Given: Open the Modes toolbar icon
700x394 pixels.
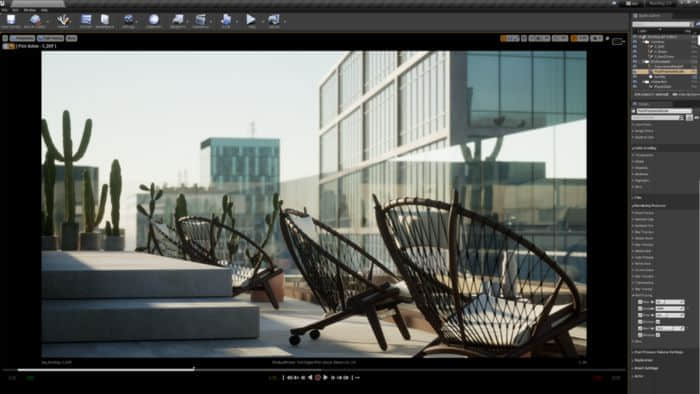Looking at the screenshot, I should [x=63, y=20].
